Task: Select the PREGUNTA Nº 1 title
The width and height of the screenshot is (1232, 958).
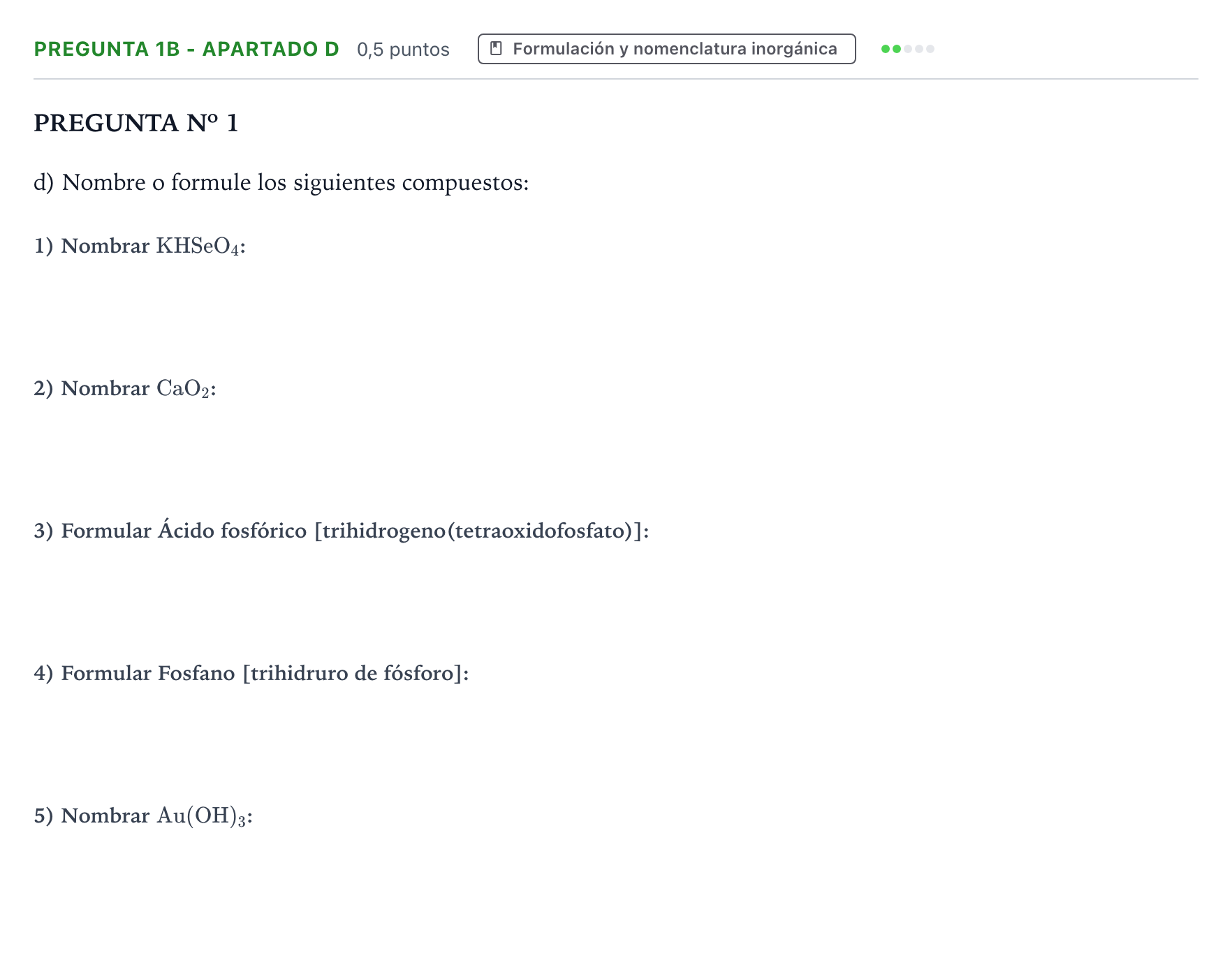Action: [x=136, y=123]
